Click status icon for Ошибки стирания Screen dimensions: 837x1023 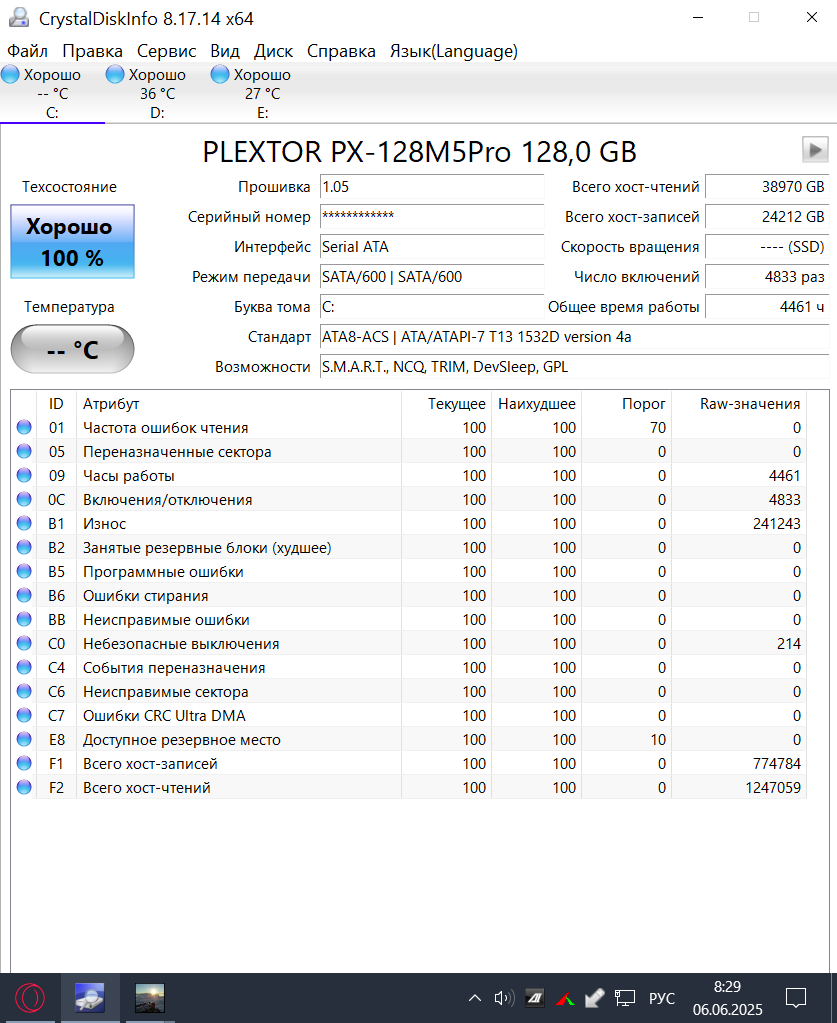tap(24, 595)
